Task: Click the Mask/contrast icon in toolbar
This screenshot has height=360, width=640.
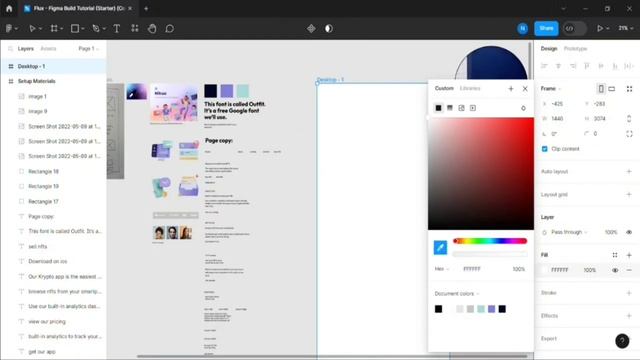Action: pyautogui.click(x=329, y=29)
